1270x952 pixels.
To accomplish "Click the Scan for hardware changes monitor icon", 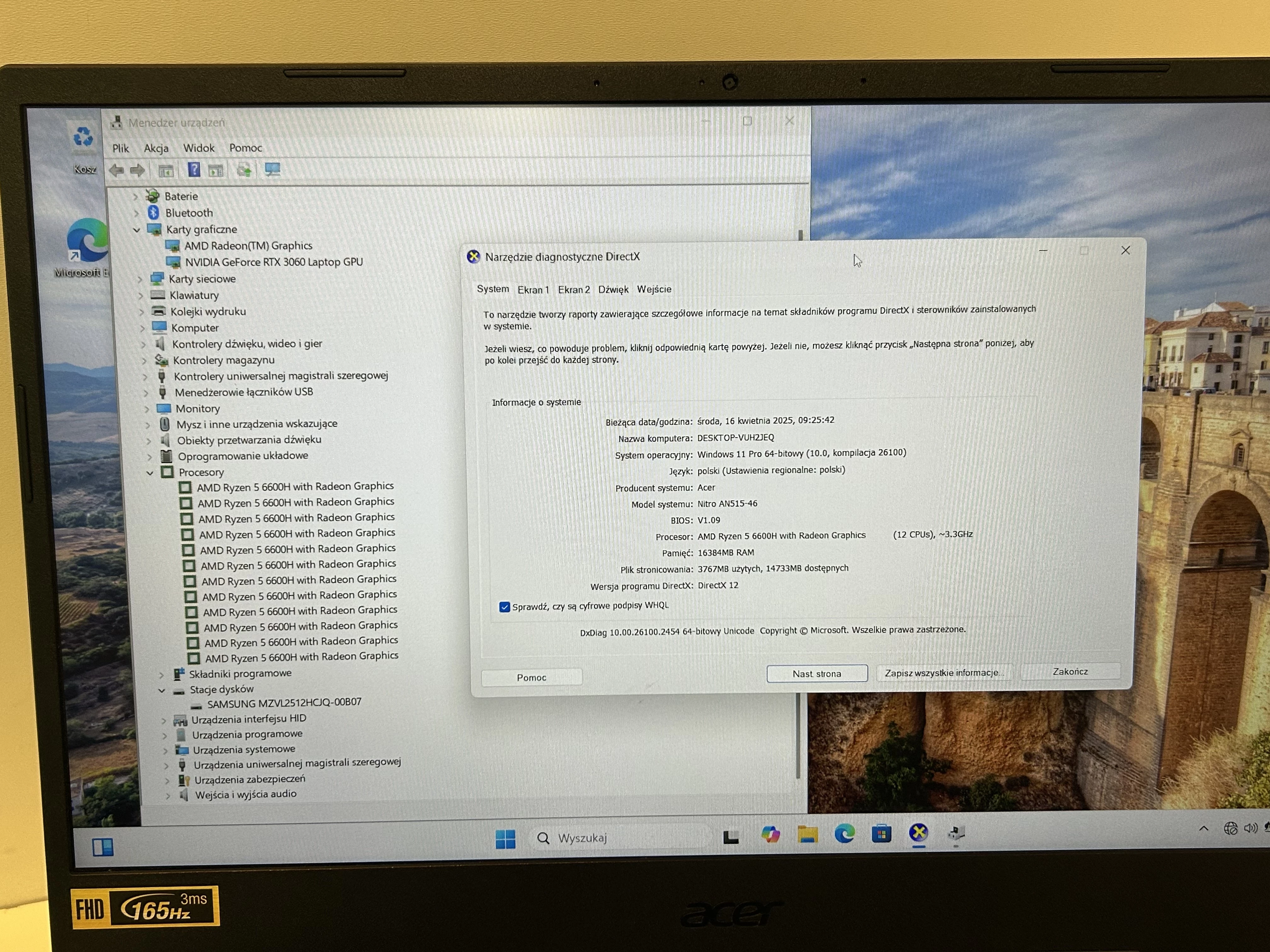I will [272, 169].
